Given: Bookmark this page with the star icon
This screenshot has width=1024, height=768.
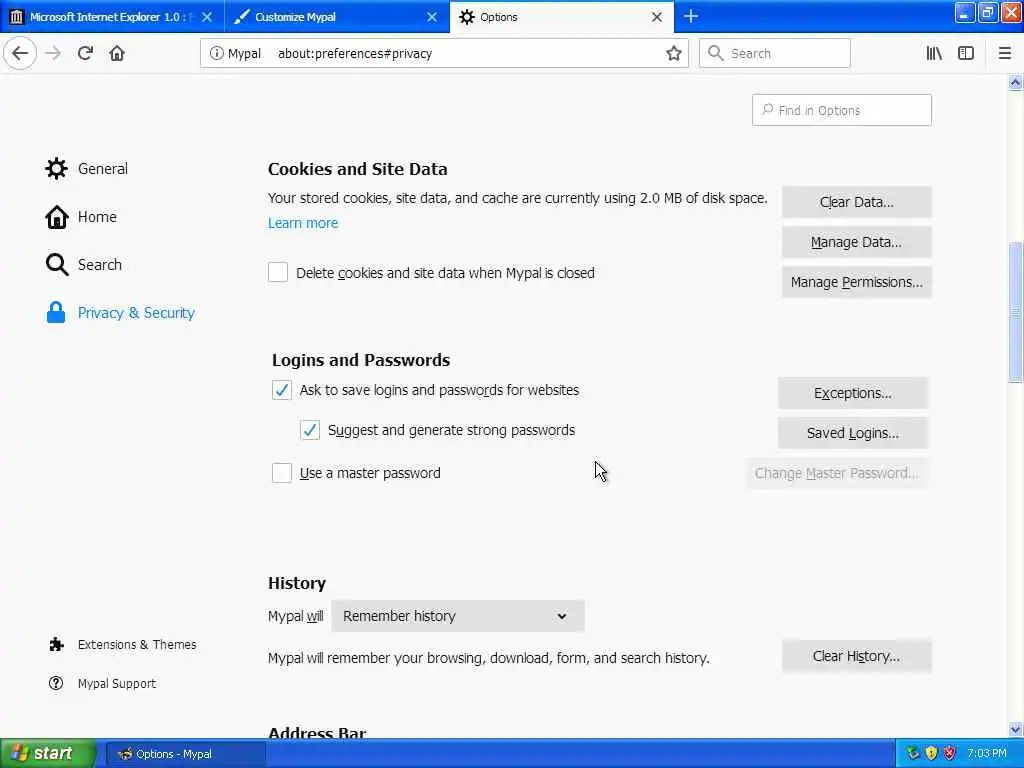Looking at the screenshot, I should tap(673, 54).
